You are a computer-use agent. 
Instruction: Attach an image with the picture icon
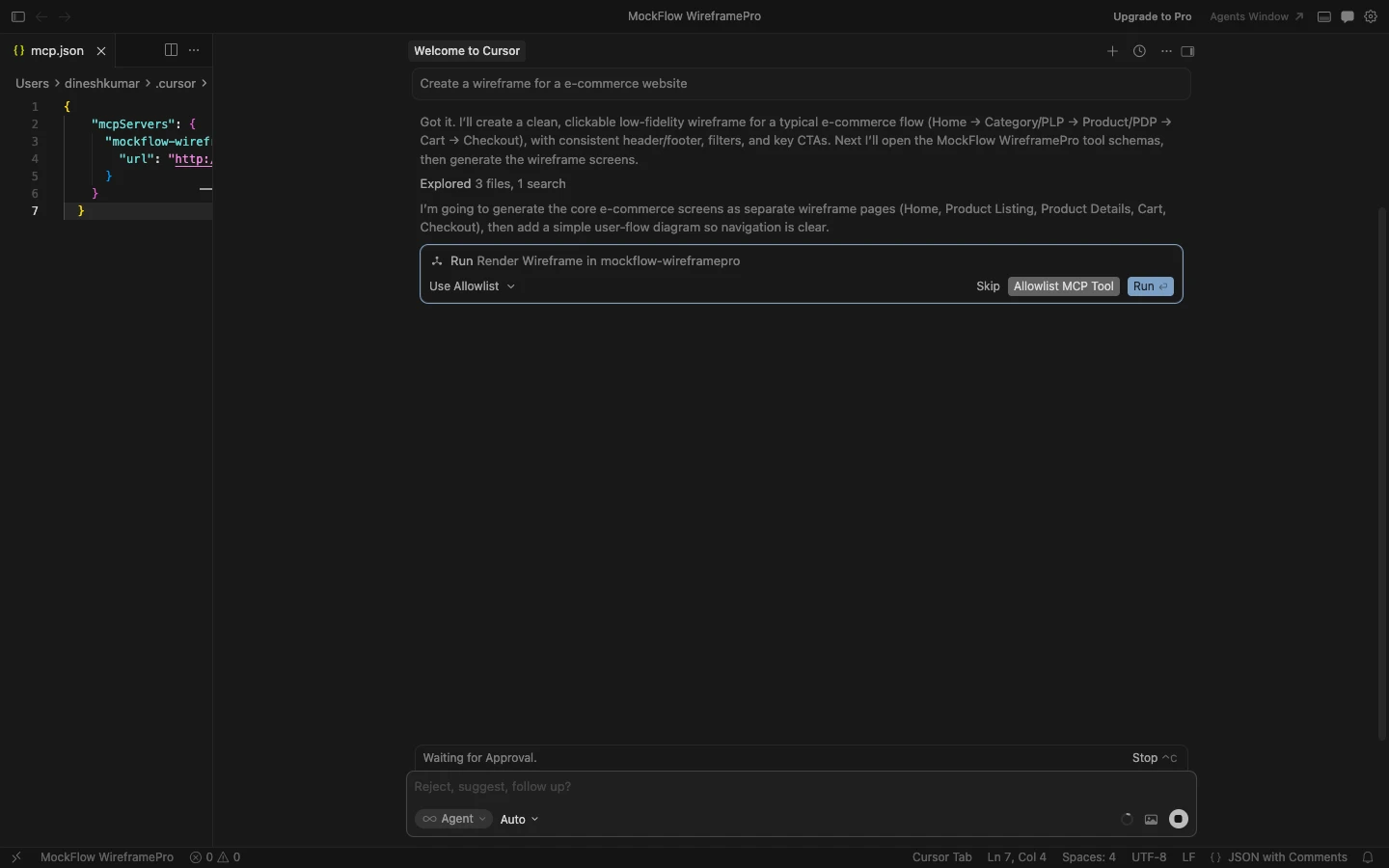(x=1151, y=820)
